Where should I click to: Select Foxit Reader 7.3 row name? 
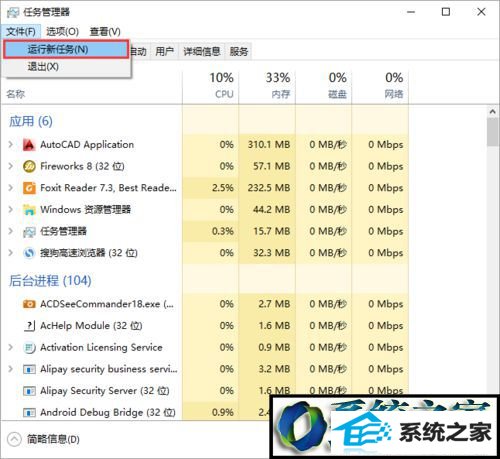(108, 188)
